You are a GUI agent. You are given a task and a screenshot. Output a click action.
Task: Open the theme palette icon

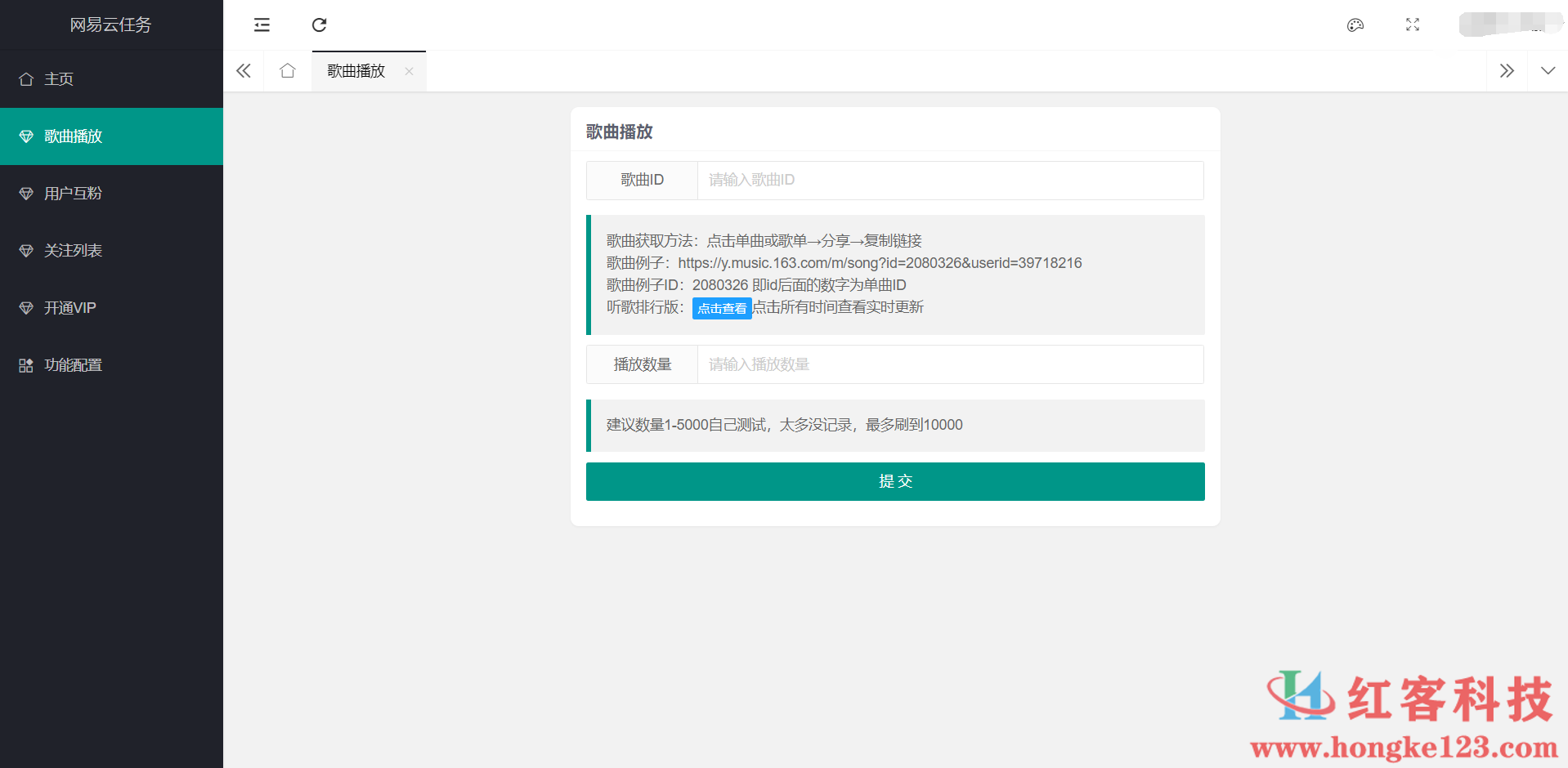coord(1355,25)
